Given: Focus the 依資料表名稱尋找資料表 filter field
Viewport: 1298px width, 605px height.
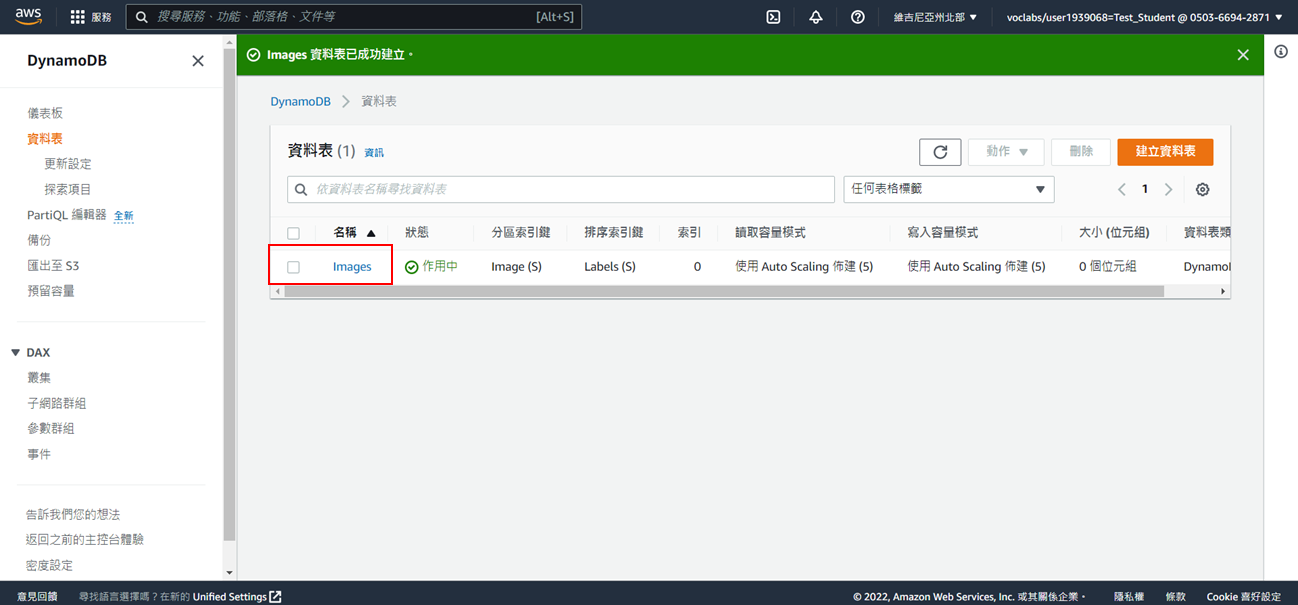Looking at the screenshot, I should 561,190.
